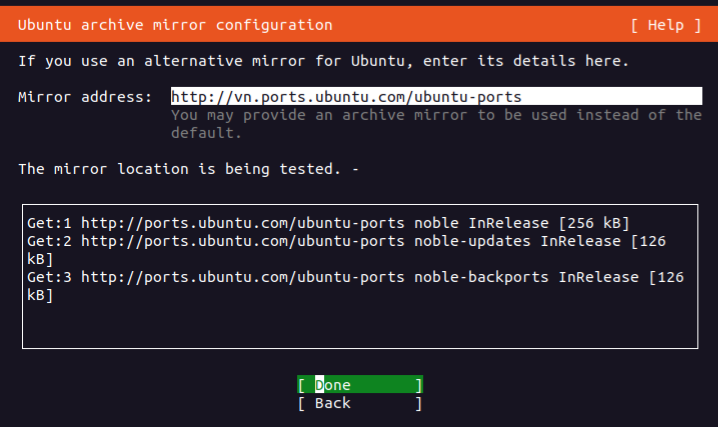Screen dimensions: 718x427
Task: Focus the Mirror address input field
Action: pyautogui.click(x=435, y=97)
